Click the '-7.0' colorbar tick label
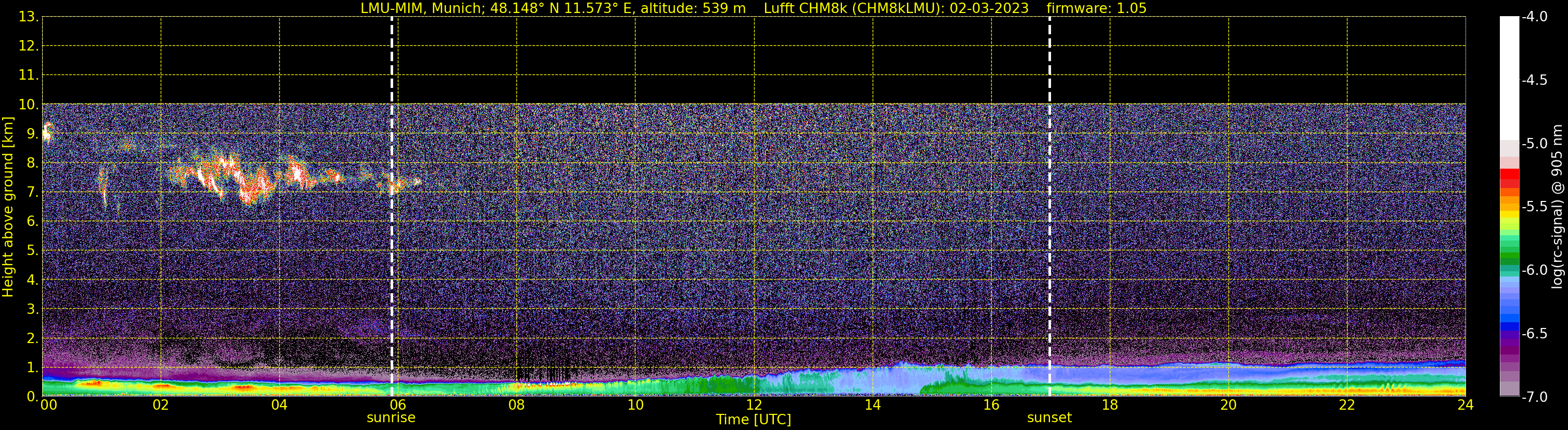The image size is (1568, 430). click(1534, 397)
